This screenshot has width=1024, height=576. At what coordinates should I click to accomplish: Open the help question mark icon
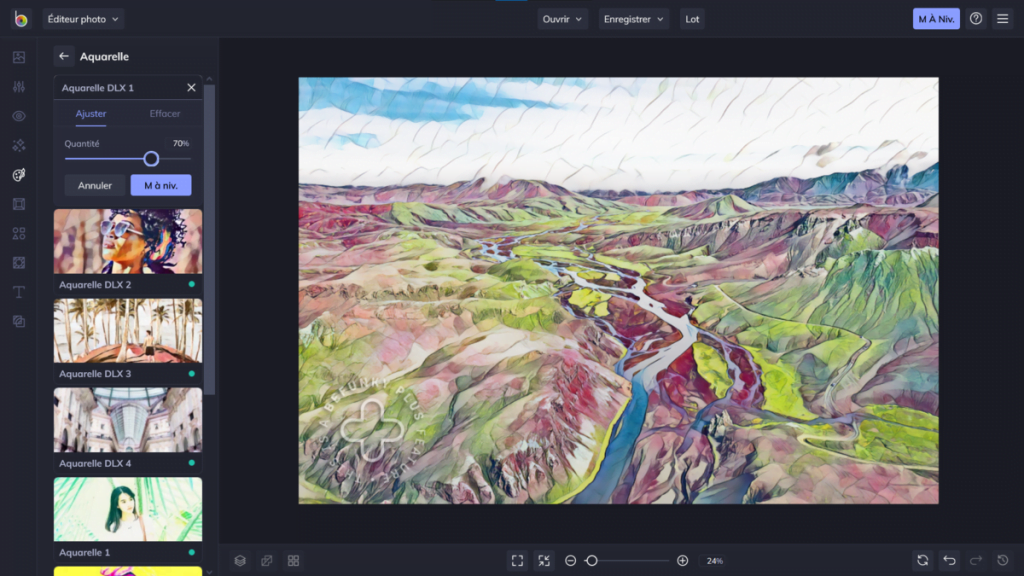tap(976, 19)
